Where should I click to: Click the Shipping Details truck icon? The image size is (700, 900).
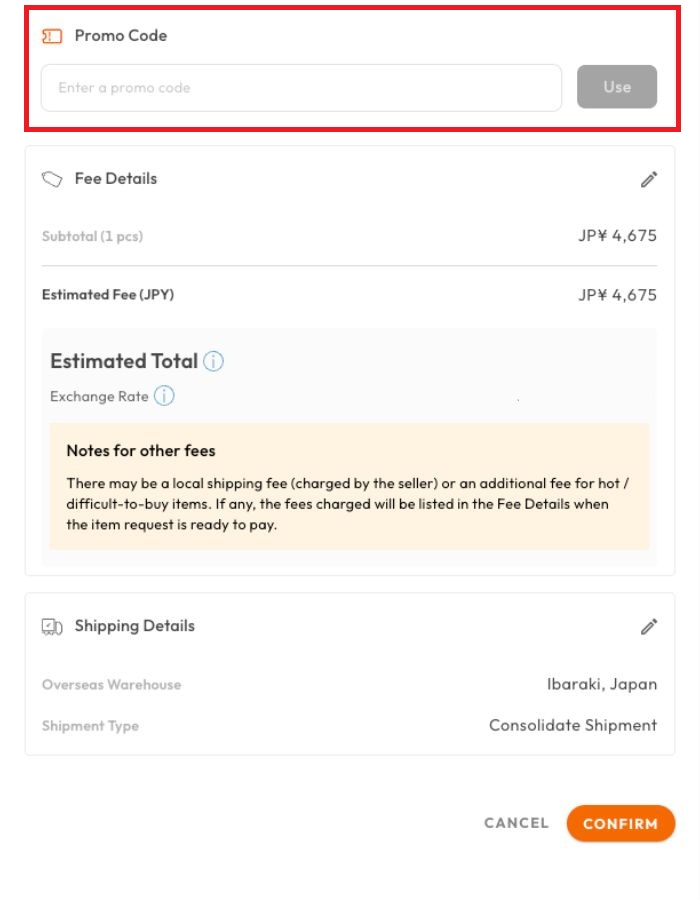click(52, 626)
